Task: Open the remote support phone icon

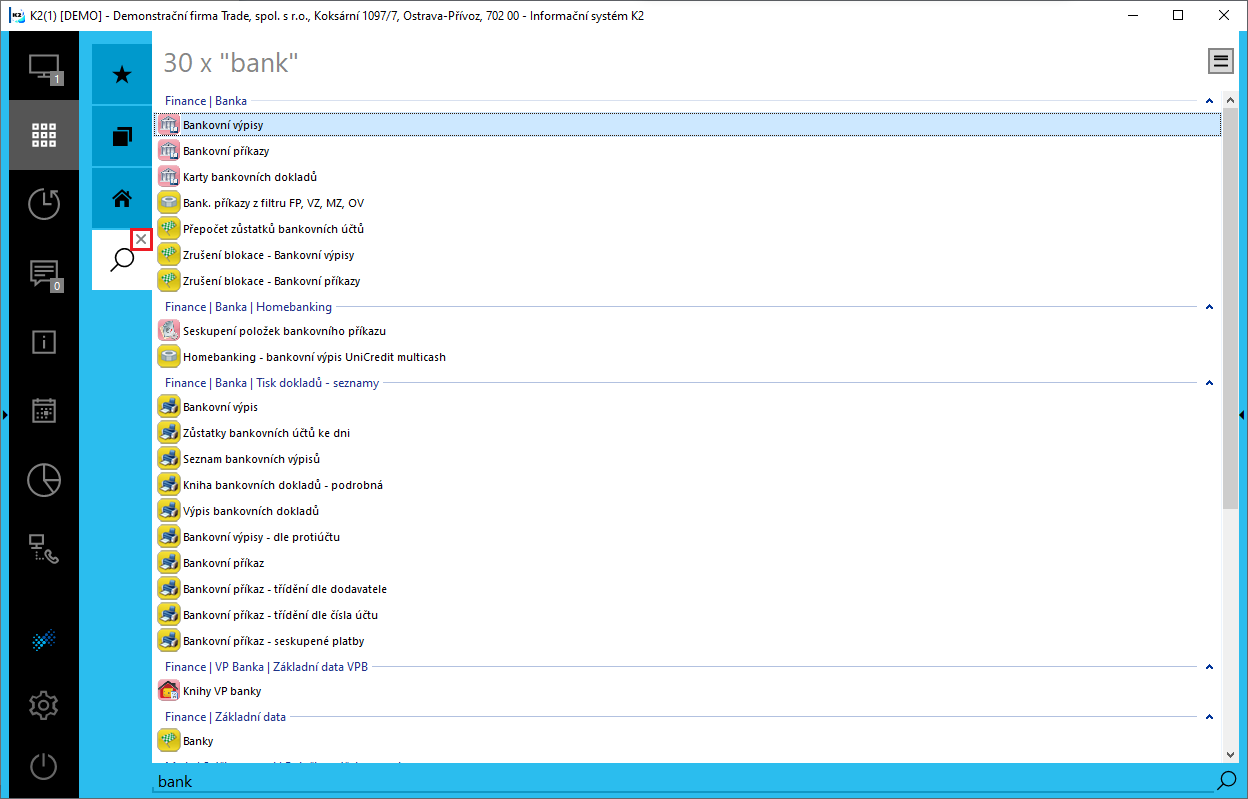Action: pos(43,549)
